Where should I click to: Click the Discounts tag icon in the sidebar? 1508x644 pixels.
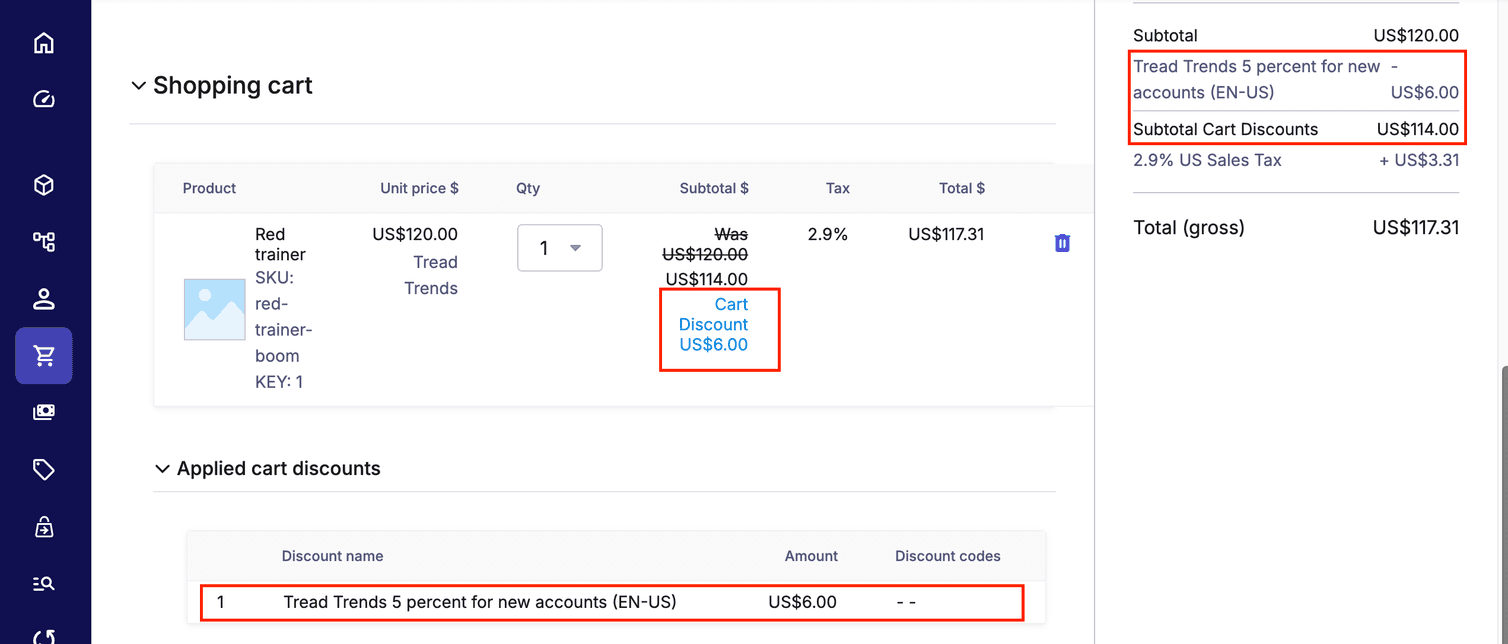click(x=44, y=469)
